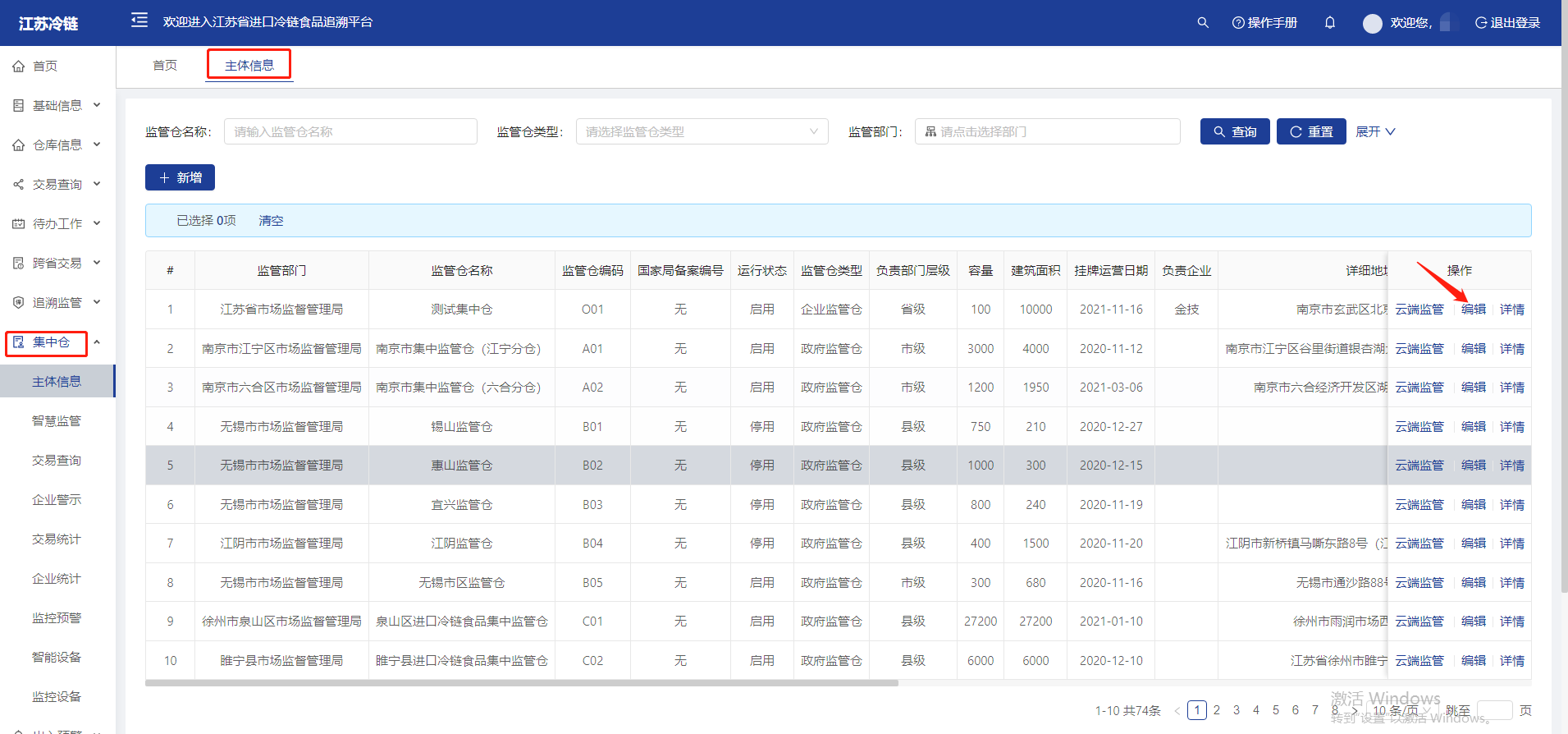Go to page 3 in pagination

pyautogui.click(x=1237, y=710)
